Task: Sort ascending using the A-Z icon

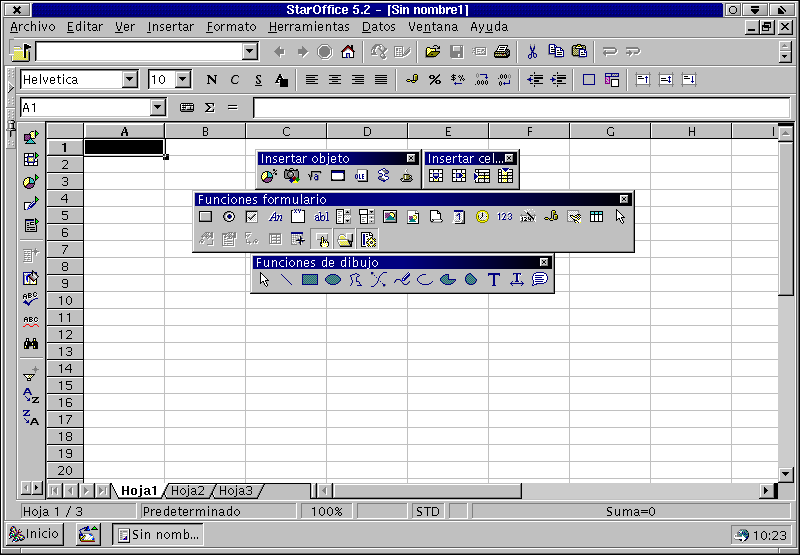Action: coord(31,396)
